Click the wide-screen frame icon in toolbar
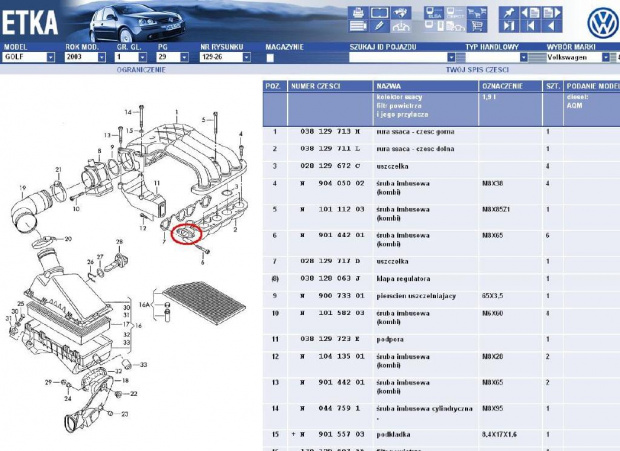 click(380, 13)
